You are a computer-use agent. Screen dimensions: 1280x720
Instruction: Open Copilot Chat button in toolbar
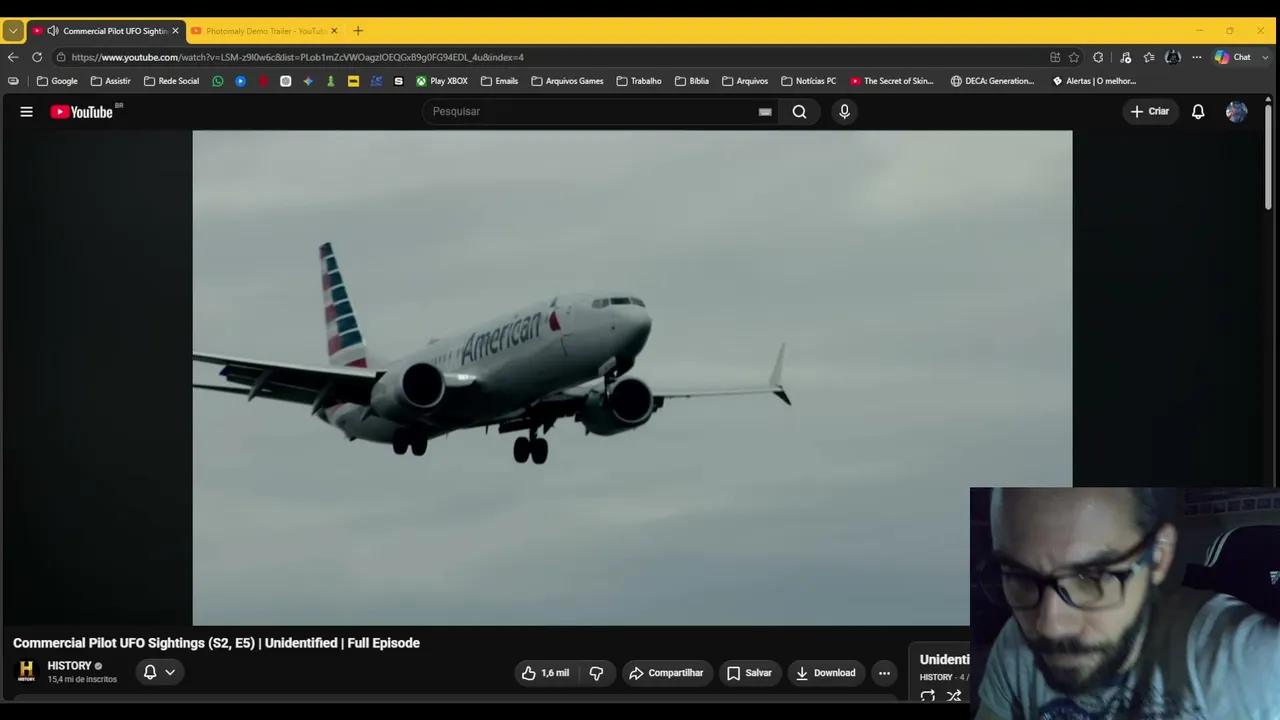[1232, 57]
